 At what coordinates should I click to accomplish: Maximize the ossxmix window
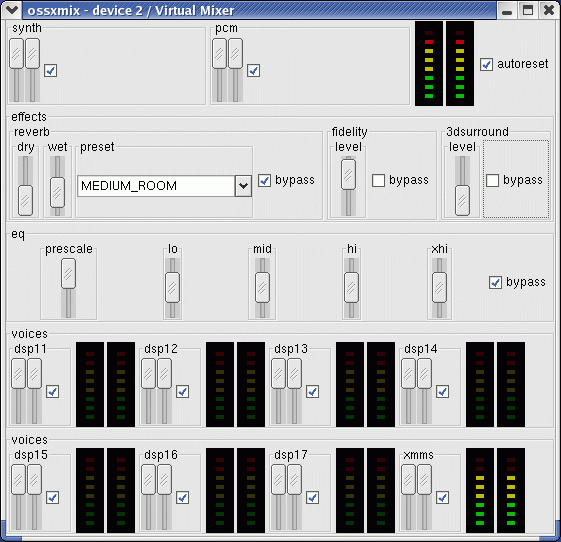[528, 10]
